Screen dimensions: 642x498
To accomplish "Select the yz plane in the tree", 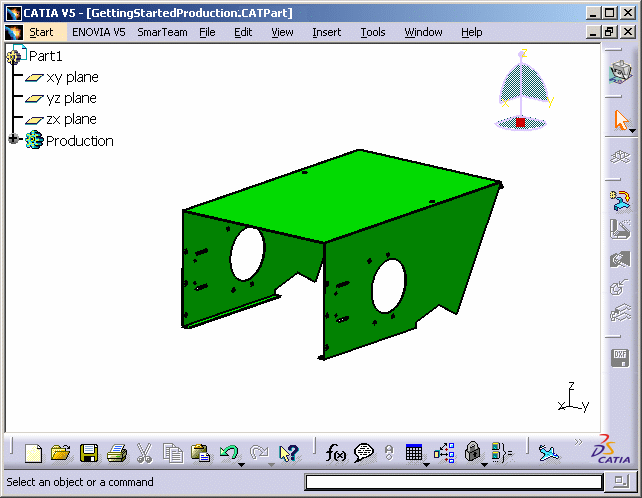I will pyautogui.click(x=71, y=98).
